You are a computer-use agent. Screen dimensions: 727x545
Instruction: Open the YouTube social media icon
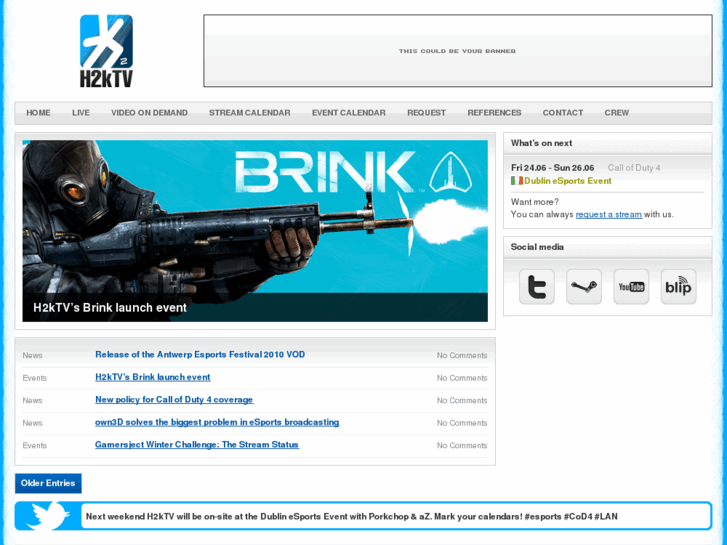click(x=631, y=287)
